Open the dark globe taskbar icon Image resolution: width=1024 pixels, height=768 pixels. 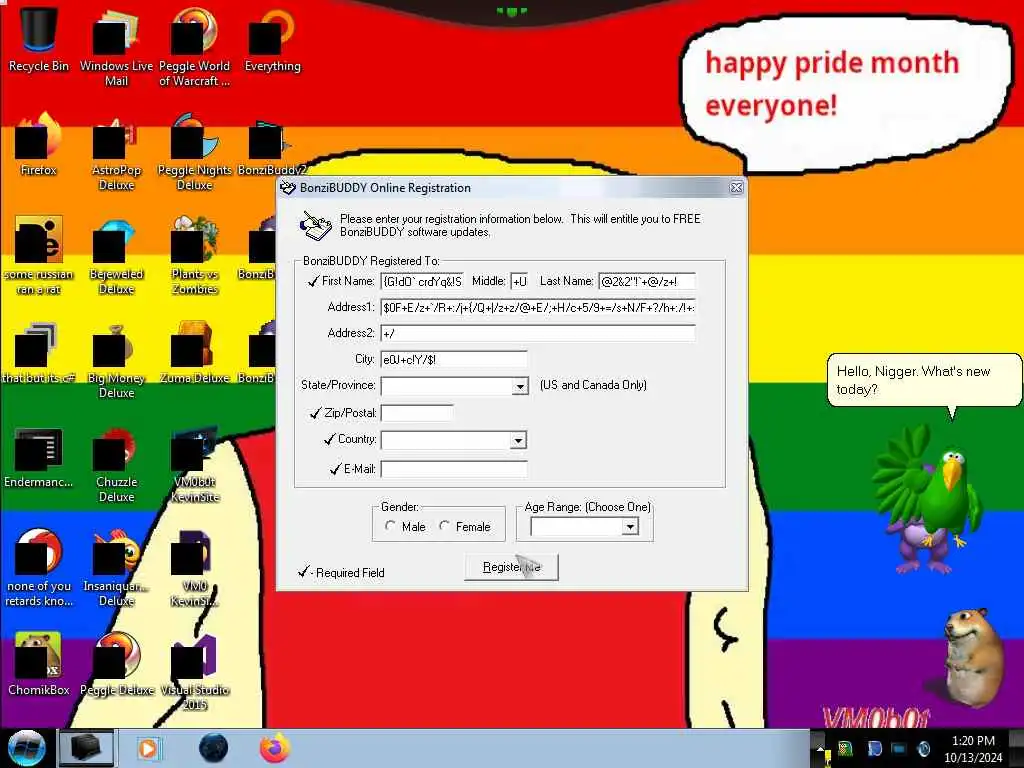(x=213, y=748)
